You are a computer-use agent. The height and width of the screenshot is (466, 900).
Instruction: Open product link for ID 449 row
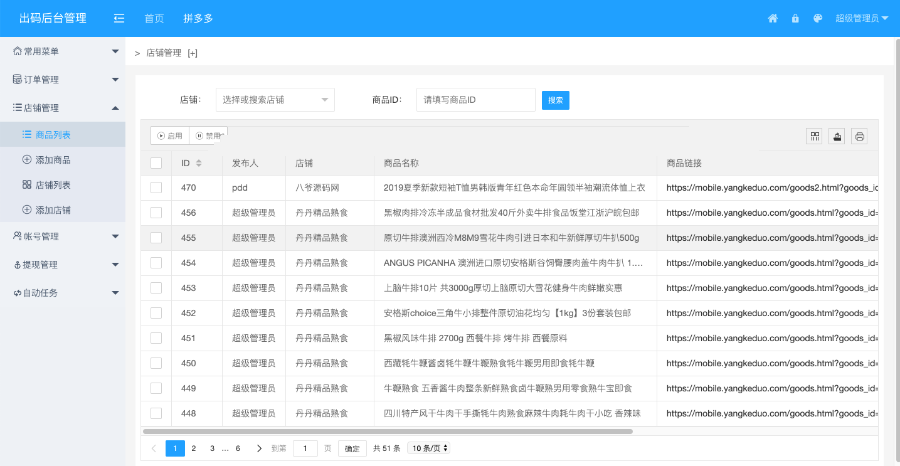coord(772,388)
